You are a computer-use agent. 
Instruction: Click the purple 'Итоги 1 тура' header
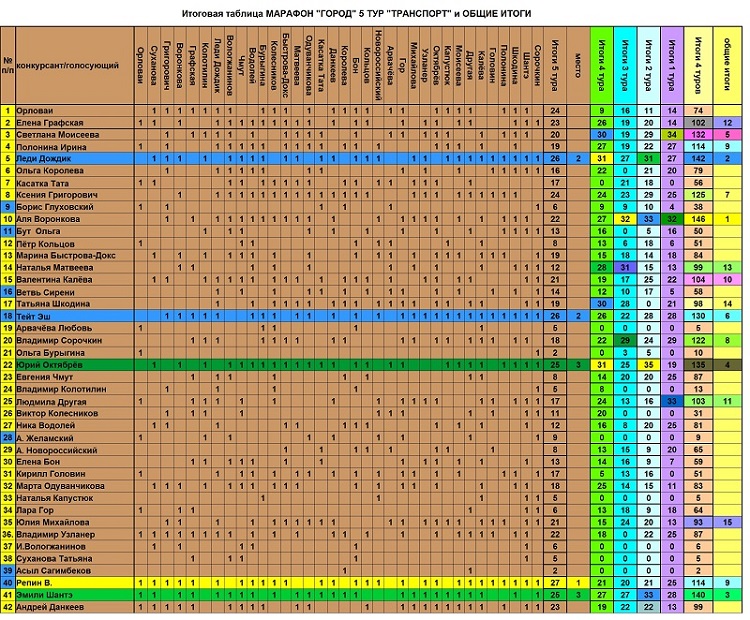tap(672, 65)
